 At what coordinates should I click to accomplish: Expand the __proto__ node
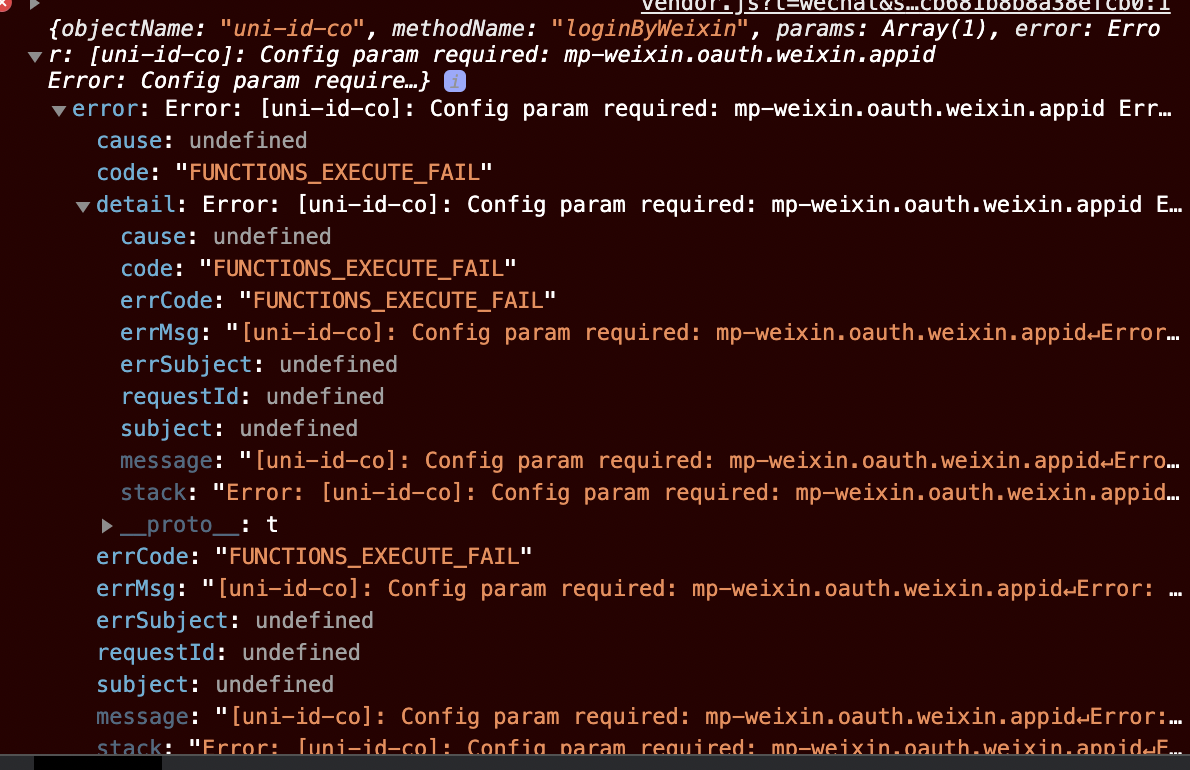107,525
